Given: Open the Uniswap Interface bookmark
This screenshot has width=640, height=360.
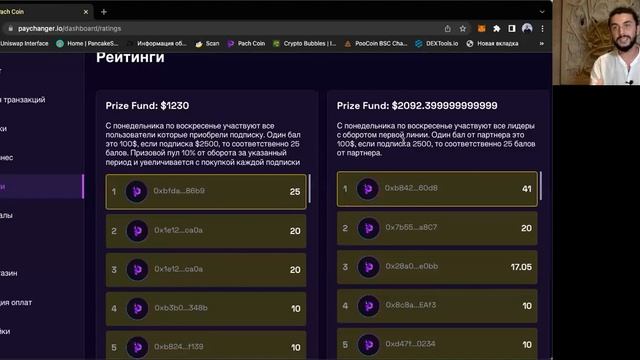Looking at the screenshot, I should 24,43.
